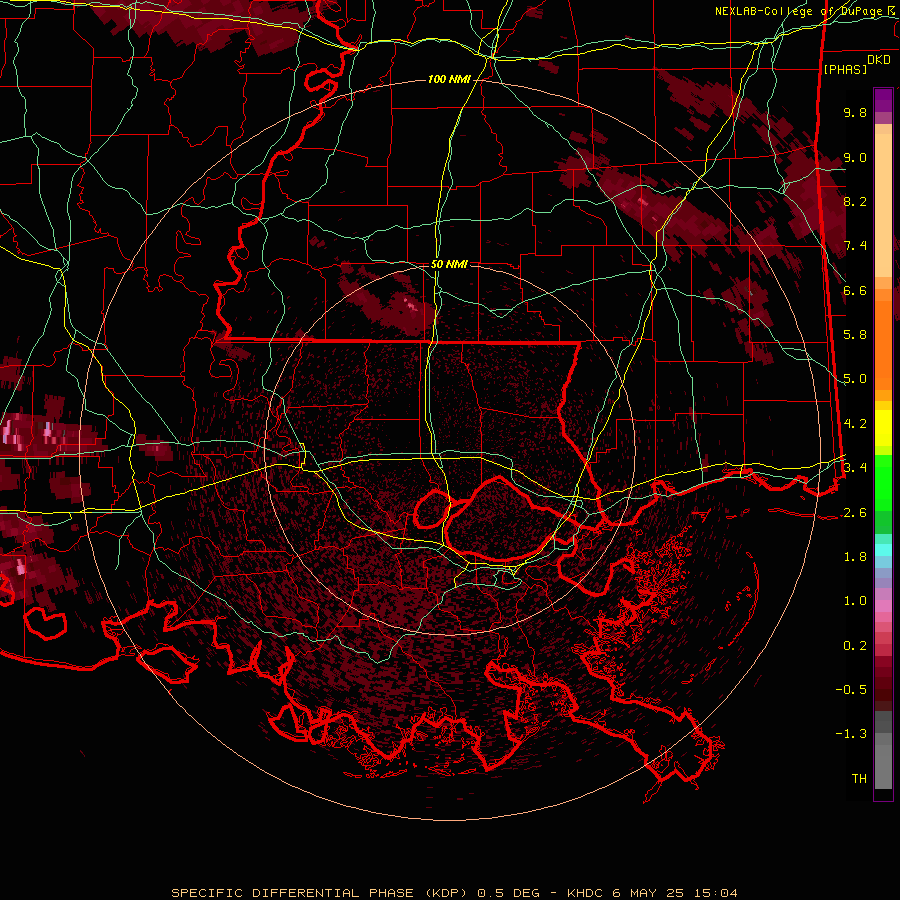The image size is (900, 900).
Task: Click the yellow swatch in the legend
Action: pyautogui.click(x=883, y=428)
